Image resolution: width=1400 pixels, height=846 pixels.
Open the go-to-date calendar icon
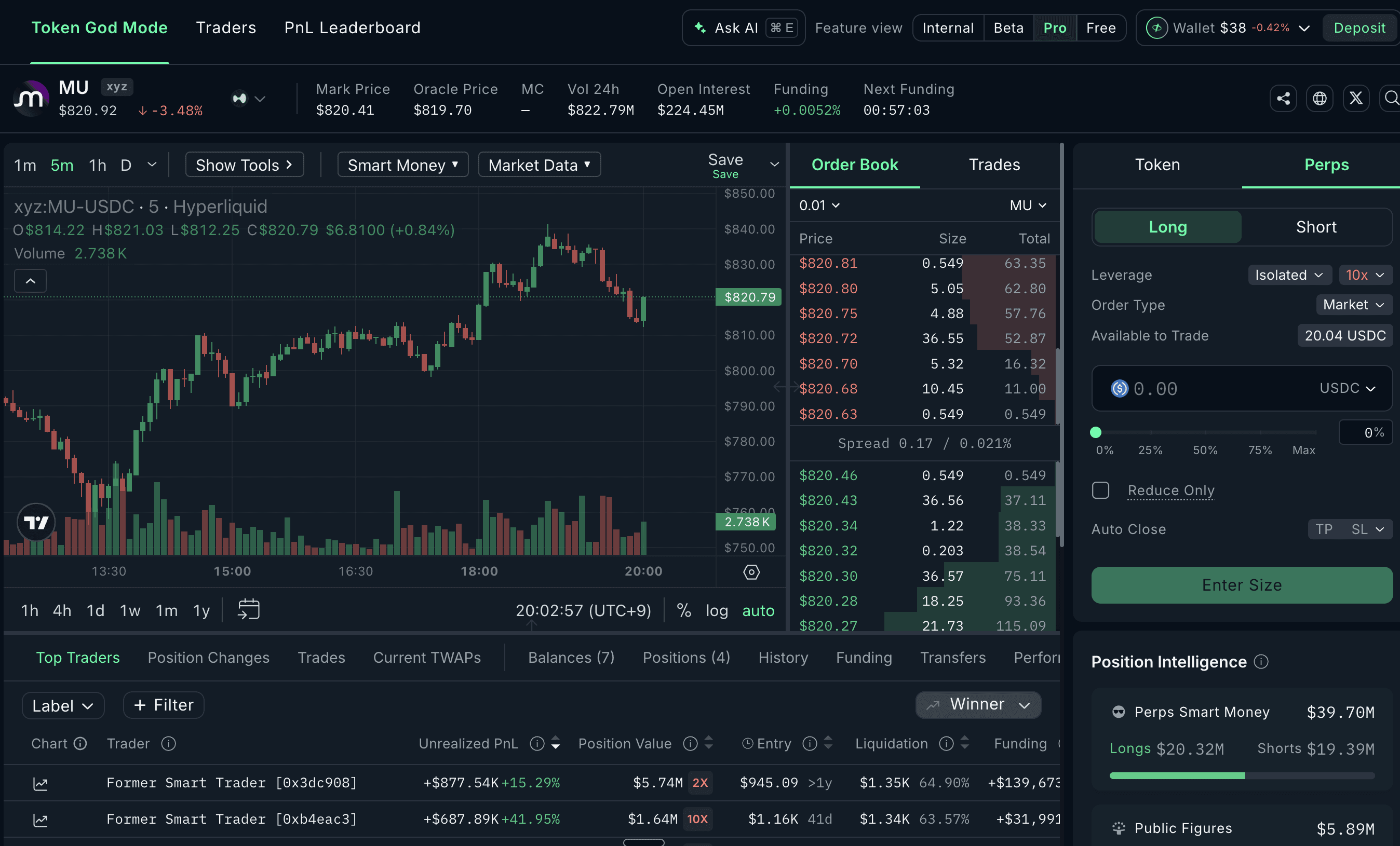(x=248, y=609)
